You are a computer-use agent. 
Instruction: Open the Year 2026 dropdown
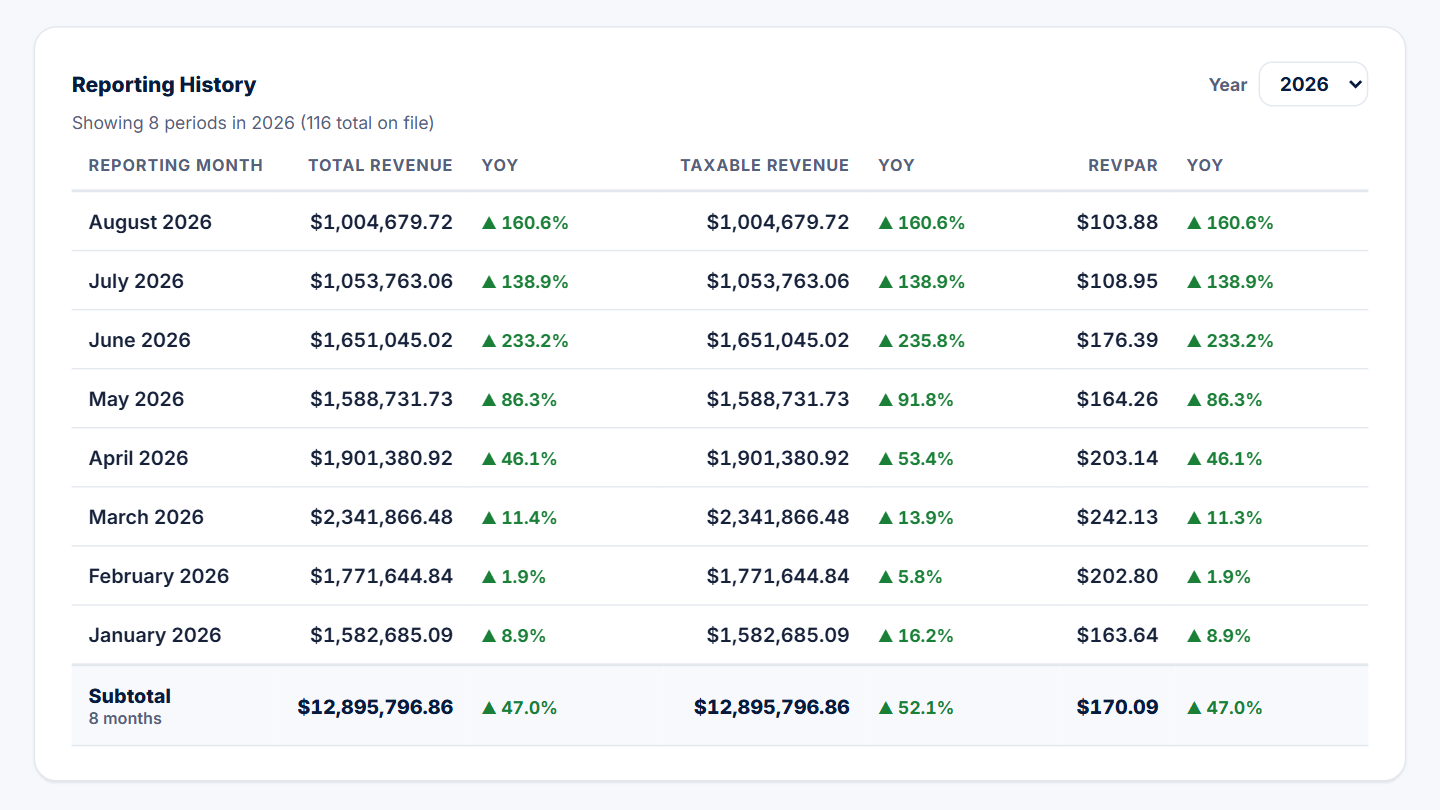click(x=1312, y=84)
